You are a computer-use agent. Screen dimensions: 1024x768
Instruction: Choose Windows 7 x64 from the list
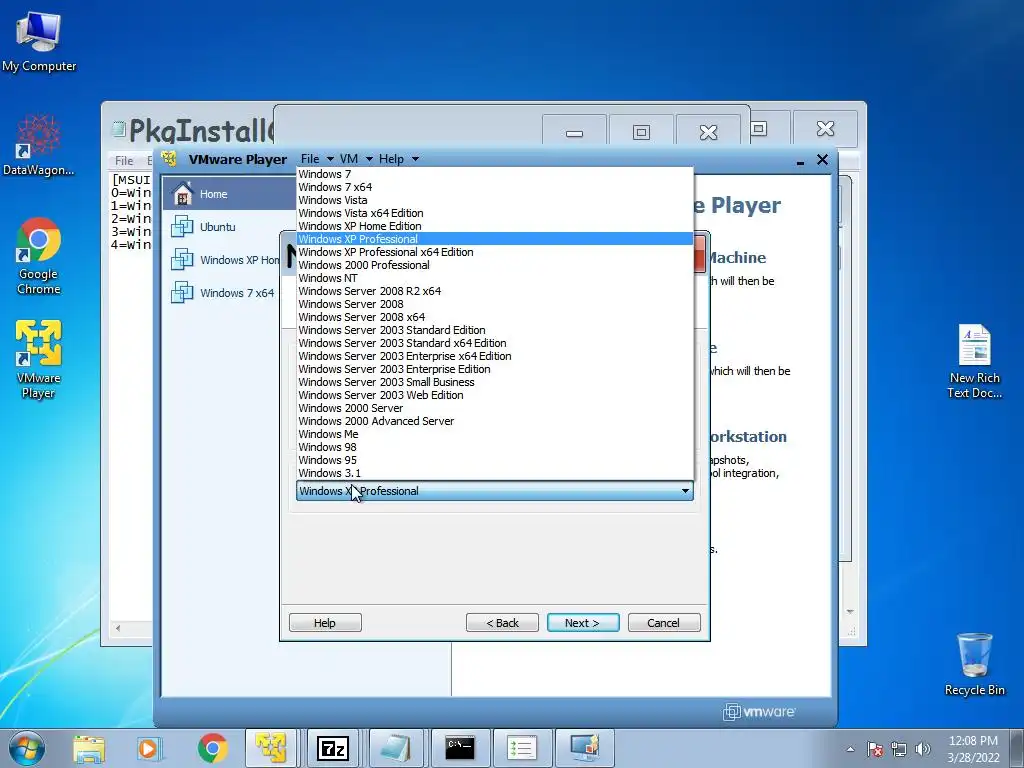[494, 187]
